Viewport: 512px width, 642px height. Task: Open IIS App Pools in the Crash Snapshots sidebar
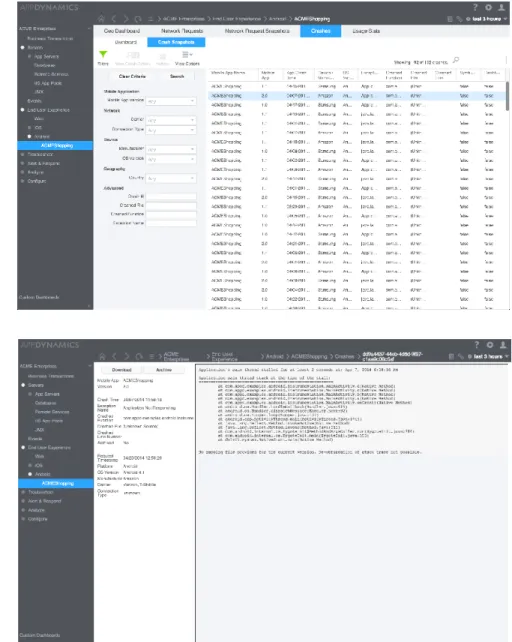48,83
